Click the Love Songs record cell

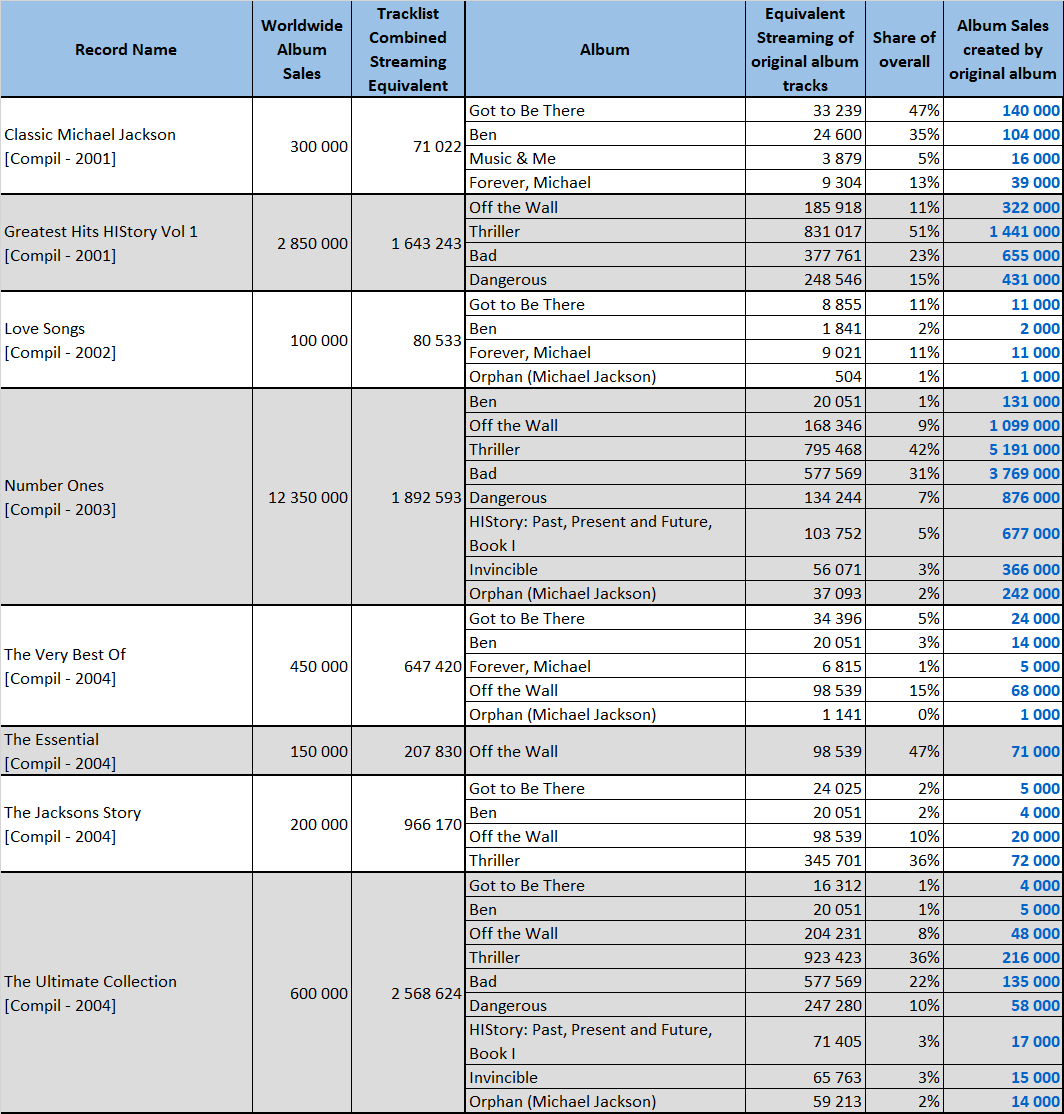pos(126,340)
